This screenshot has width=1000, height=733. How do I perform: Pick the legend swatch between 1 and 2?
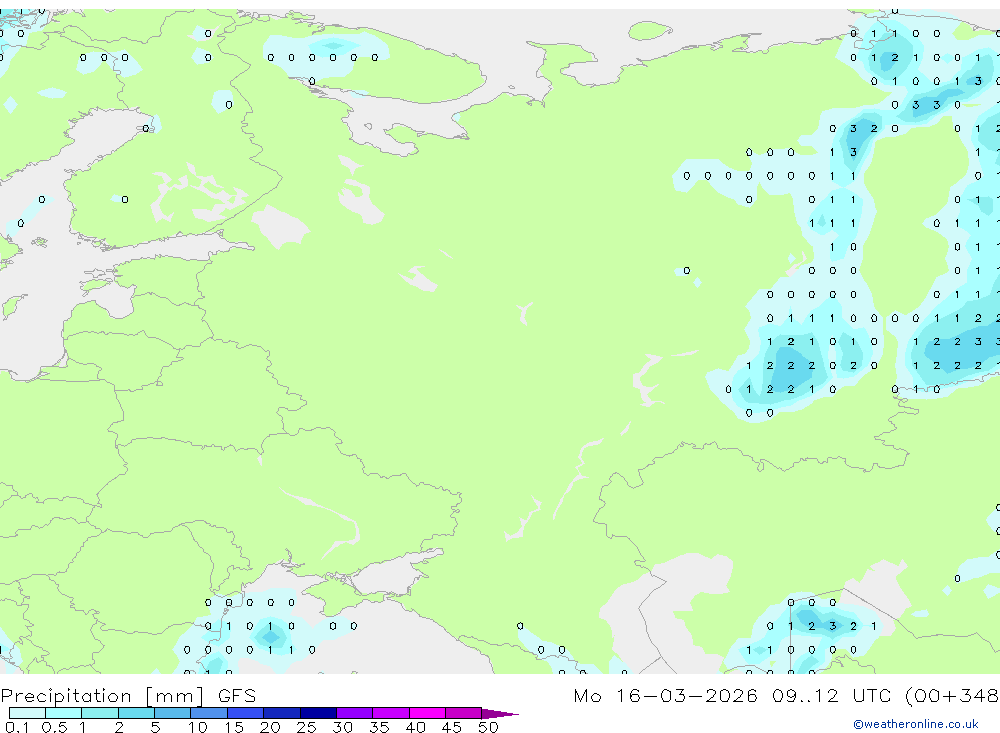click(x=100, y=713)
